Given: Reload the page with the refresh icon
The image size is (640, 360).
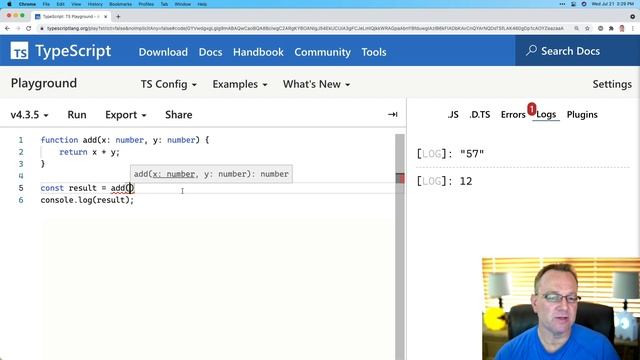Looking at the screenshot, I should (29, 29).
